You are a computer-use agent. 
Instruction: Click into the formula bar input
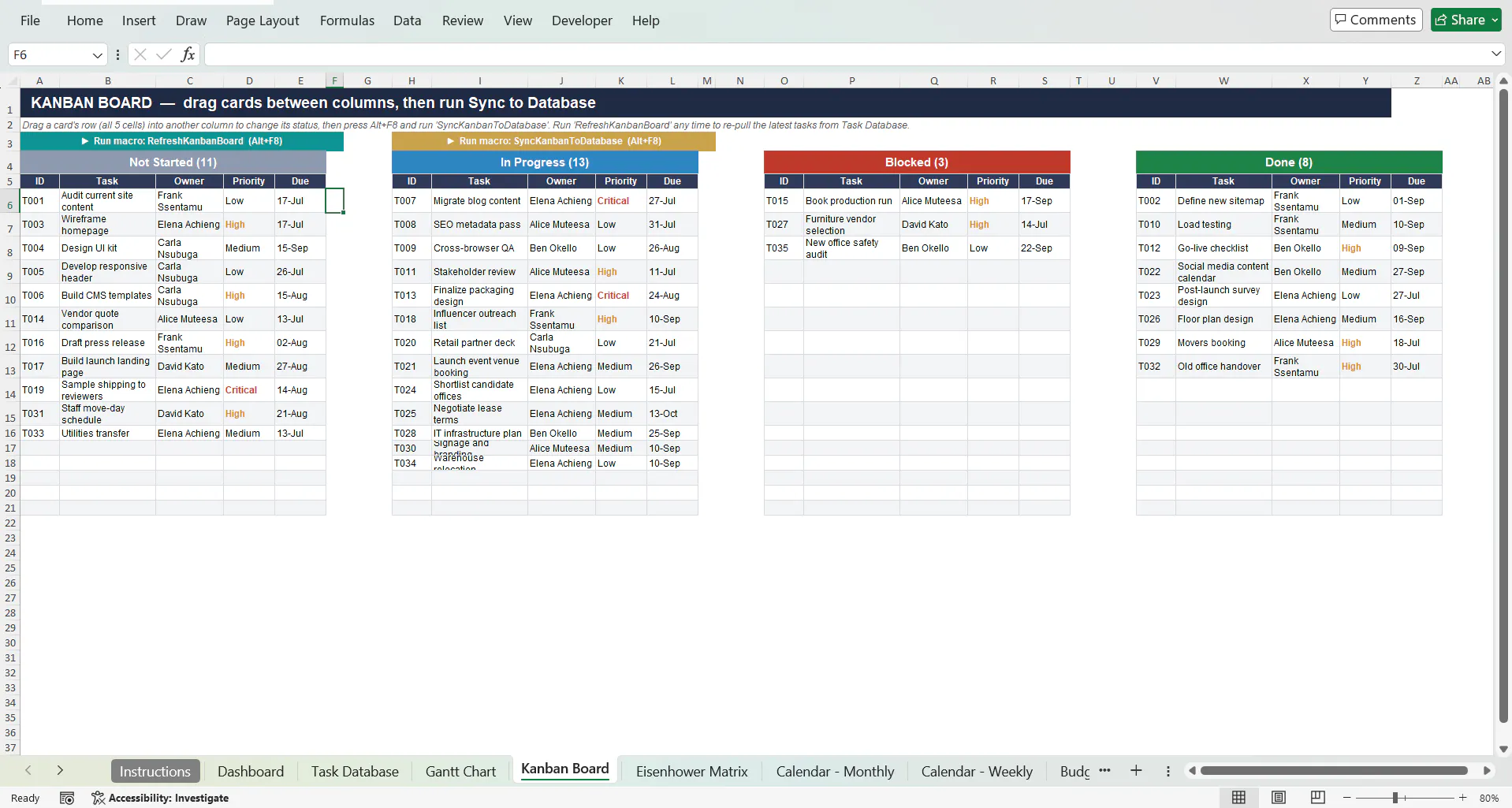coord(845,54)
